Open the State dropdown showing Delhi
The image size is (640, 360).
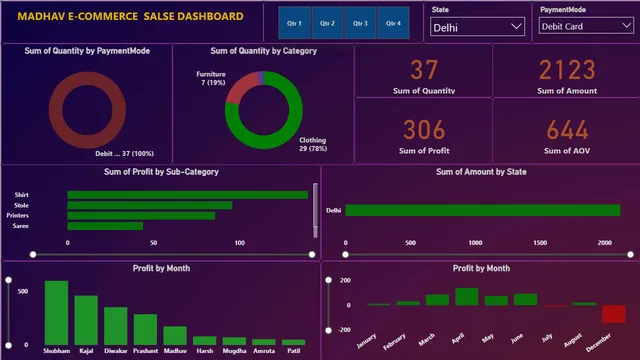tap(477, 27)
